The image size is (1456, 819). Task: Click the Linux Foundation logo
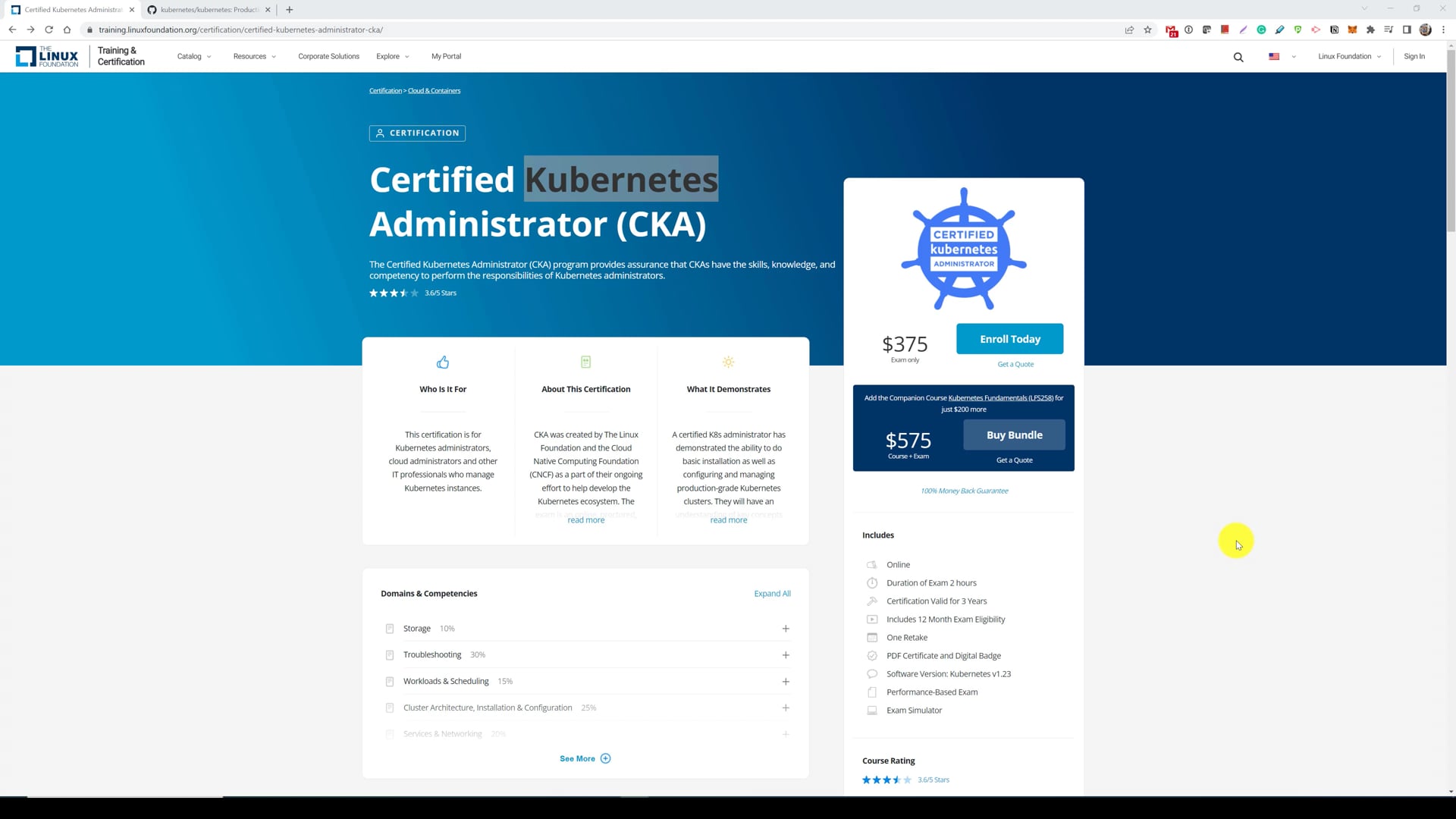pyautogui.click(x=47, y=57)
